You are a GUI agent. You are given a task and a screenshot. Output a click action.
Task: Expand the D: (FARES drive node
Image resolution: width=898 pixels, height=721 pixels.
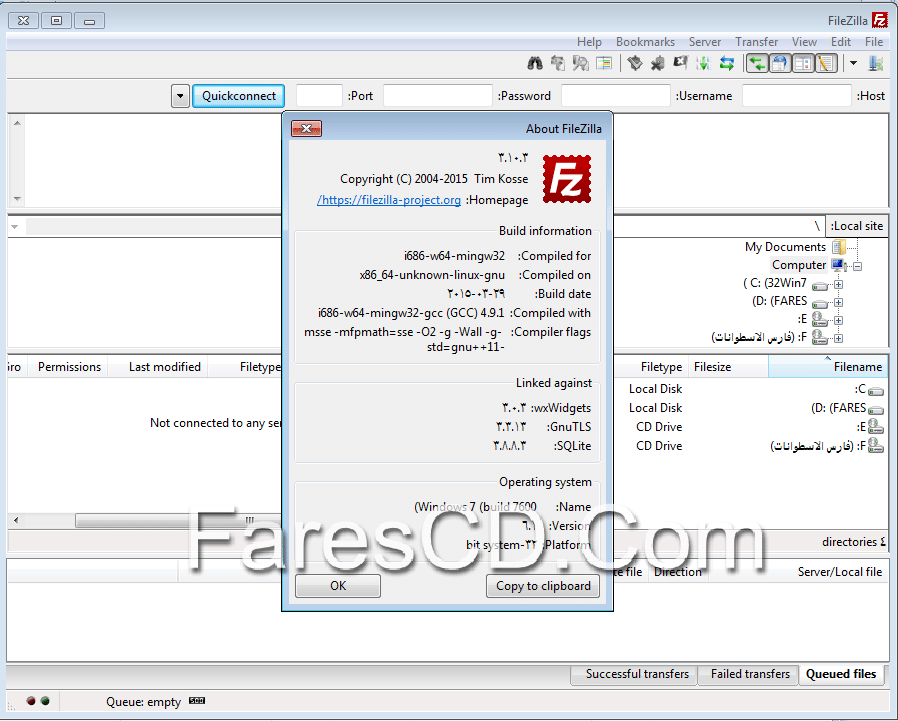[838, 302]
